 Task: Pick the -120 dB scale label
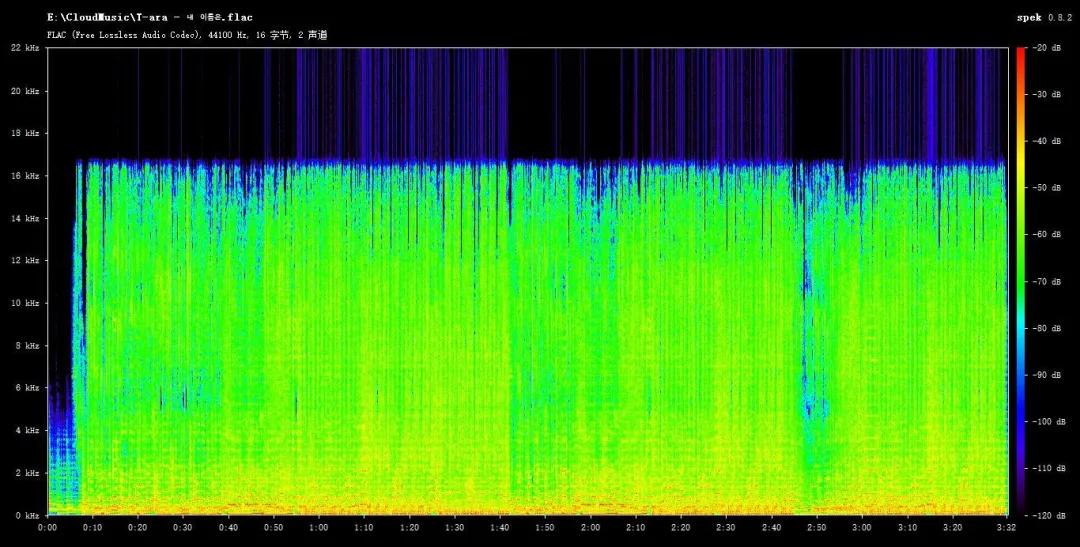(1050, 515)
